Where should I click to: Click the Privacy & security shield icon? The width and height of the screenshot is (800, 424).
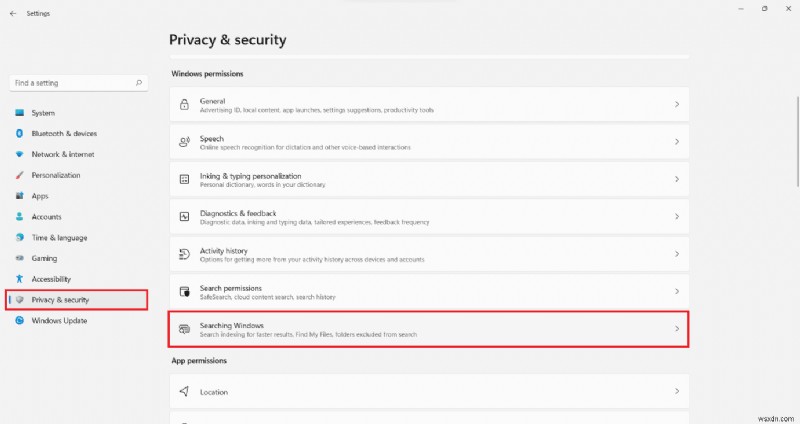pos(19,300)
